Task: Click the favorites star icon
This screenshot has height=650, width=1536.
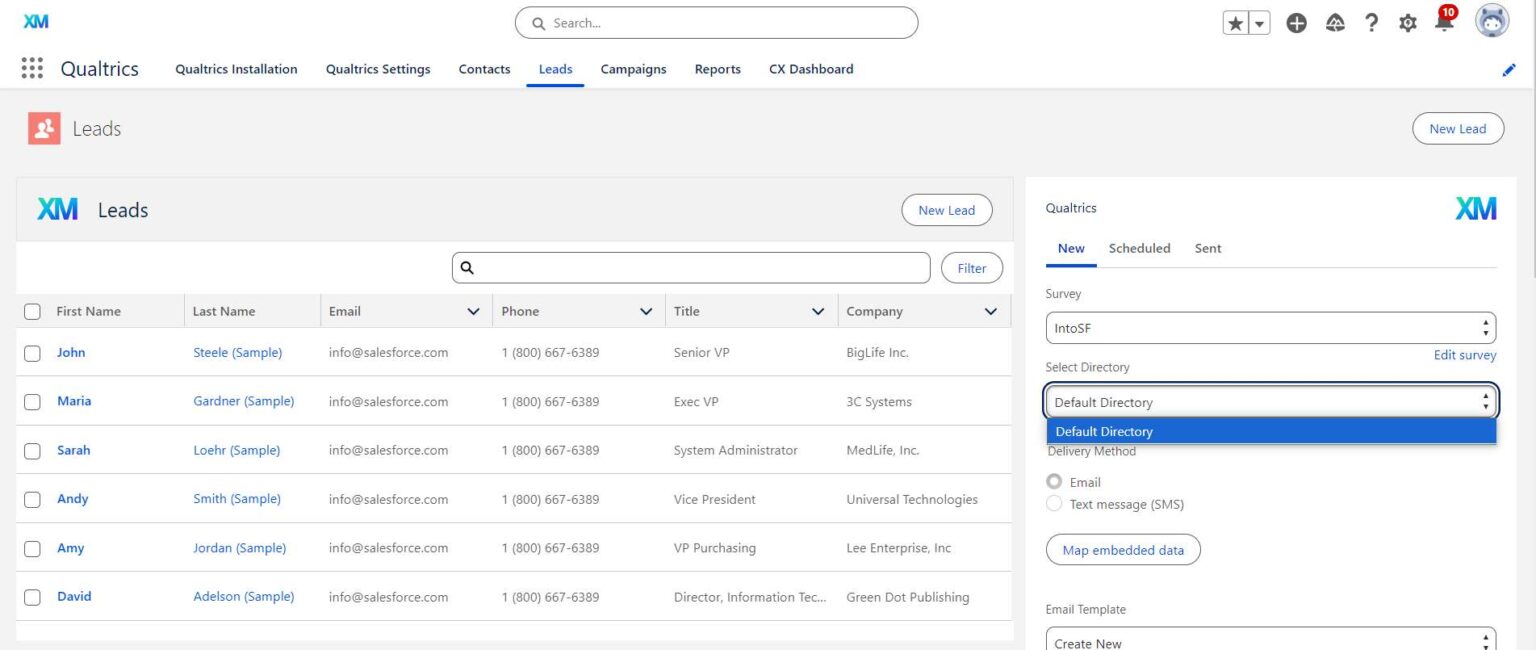Action: [1235, 21]
